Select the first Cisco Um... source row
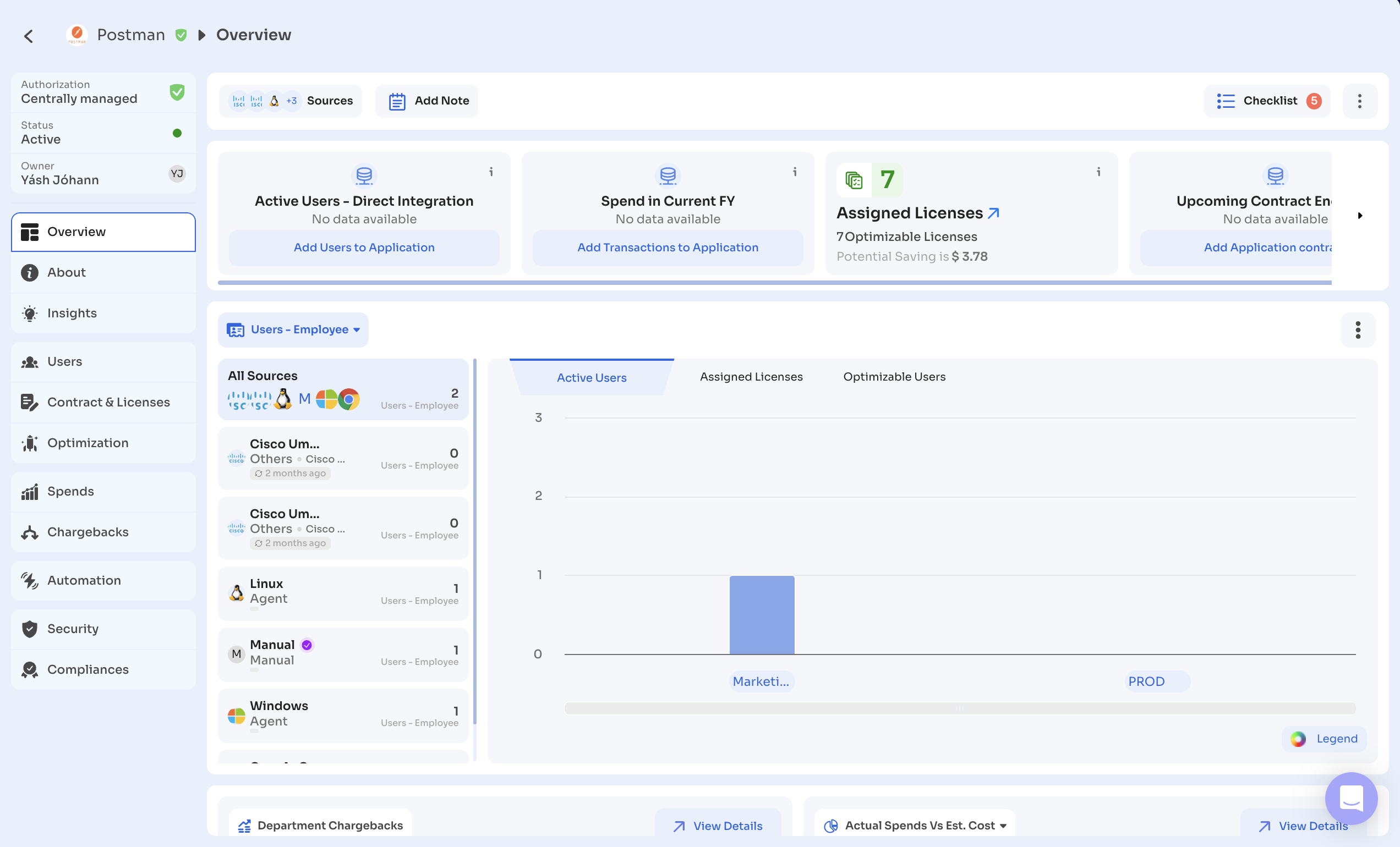 click(x=343, y=459)
